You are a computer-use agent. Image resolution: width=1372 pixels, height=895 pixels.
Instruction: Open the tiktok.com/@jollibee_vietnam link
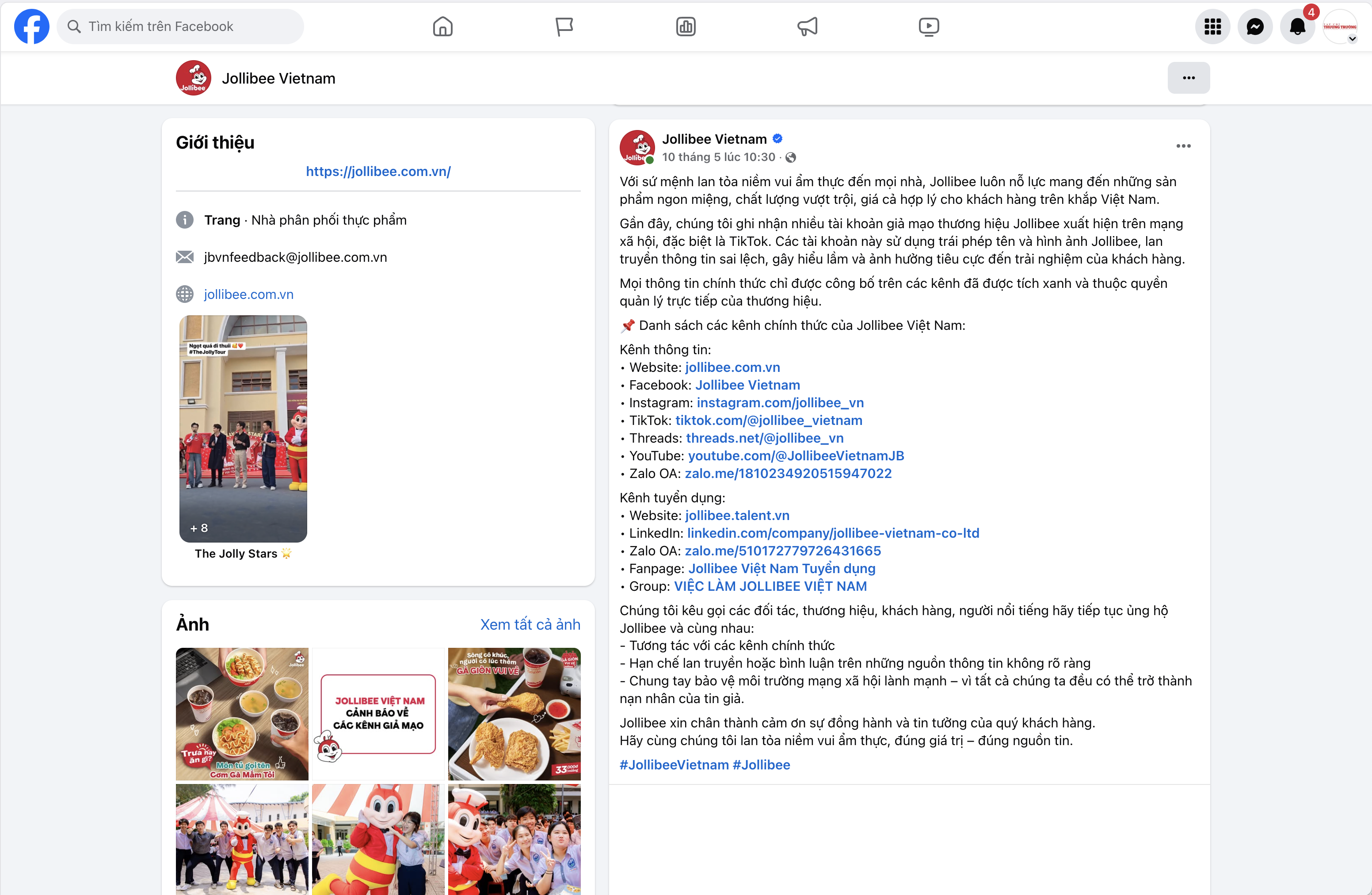click(x=769, y=421)
